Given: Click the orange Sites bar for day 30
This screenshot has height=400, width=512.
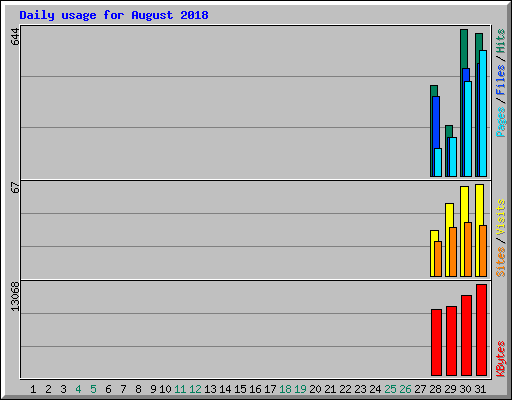Looking at the screenshot, I should (x=468, y=249).
